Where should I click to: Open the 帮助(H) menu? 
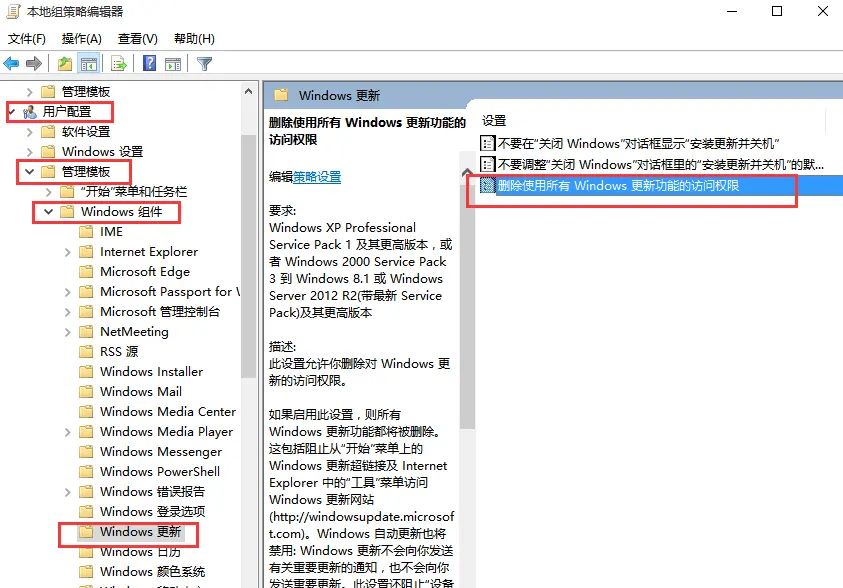point(194,39)
